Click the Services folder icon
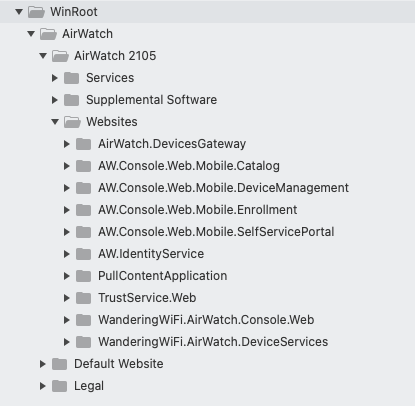 tap(72, 78)
